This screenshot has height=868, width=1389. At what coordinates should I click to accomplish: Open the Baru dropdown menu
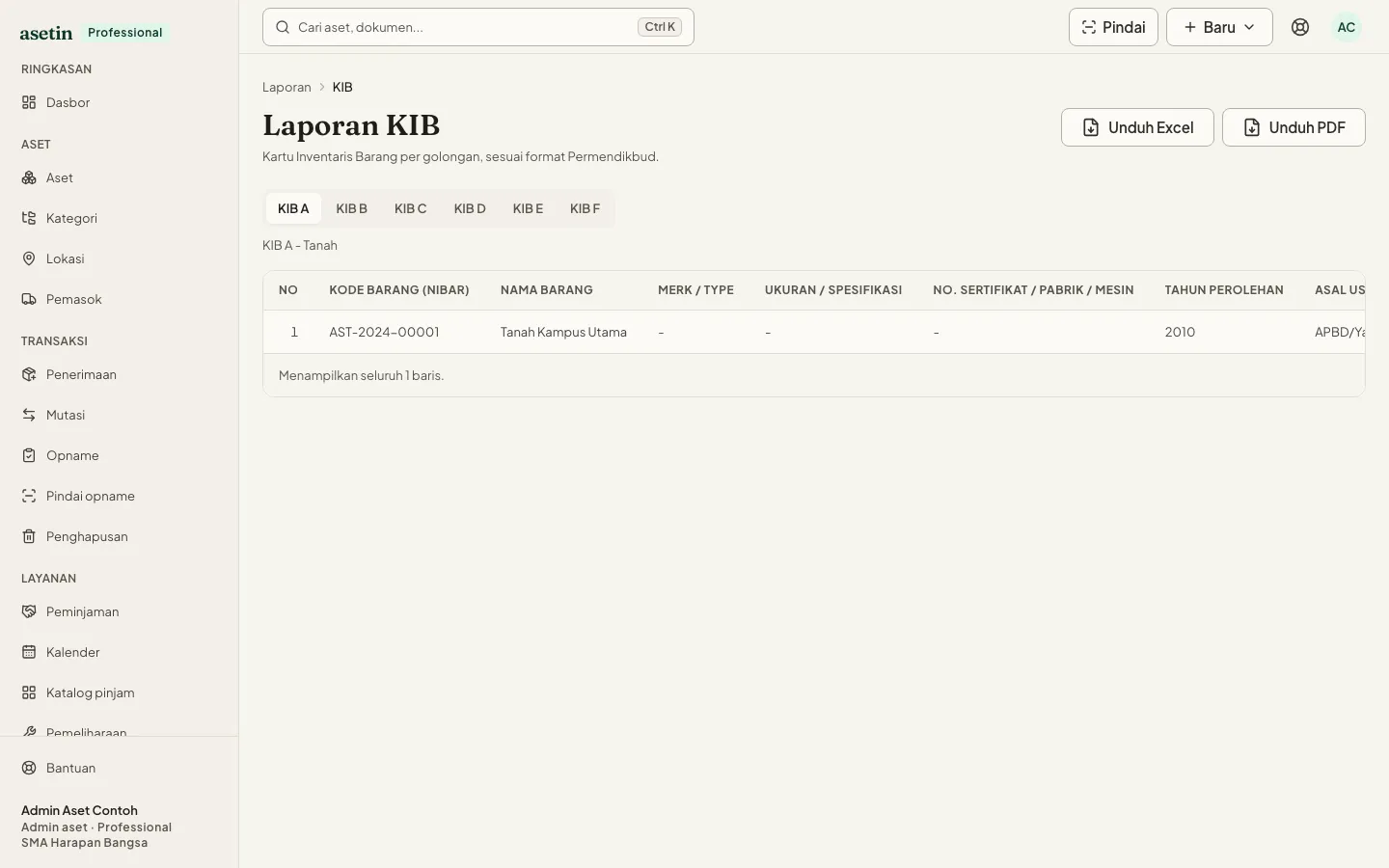click(x=1219, y=27)
